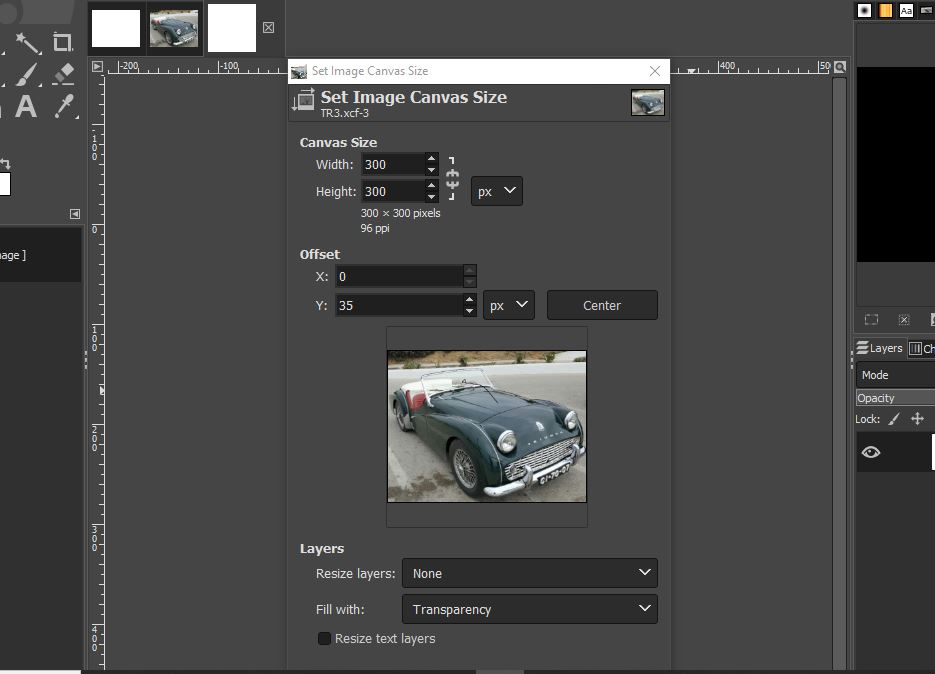Switch to the Layers tab
This screenshot has width=935, height=674.
(880, 348)
